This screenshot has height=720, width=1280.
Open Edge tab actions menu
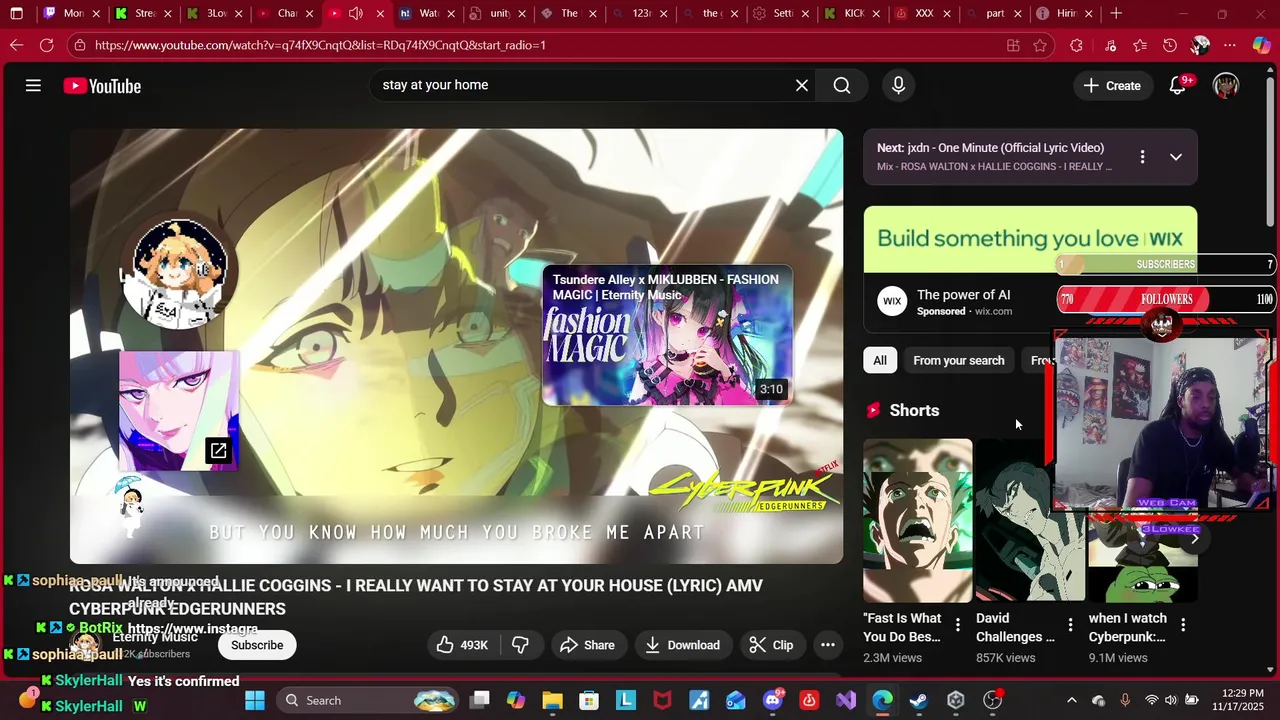pyautogui.click(x=17, y=14)
